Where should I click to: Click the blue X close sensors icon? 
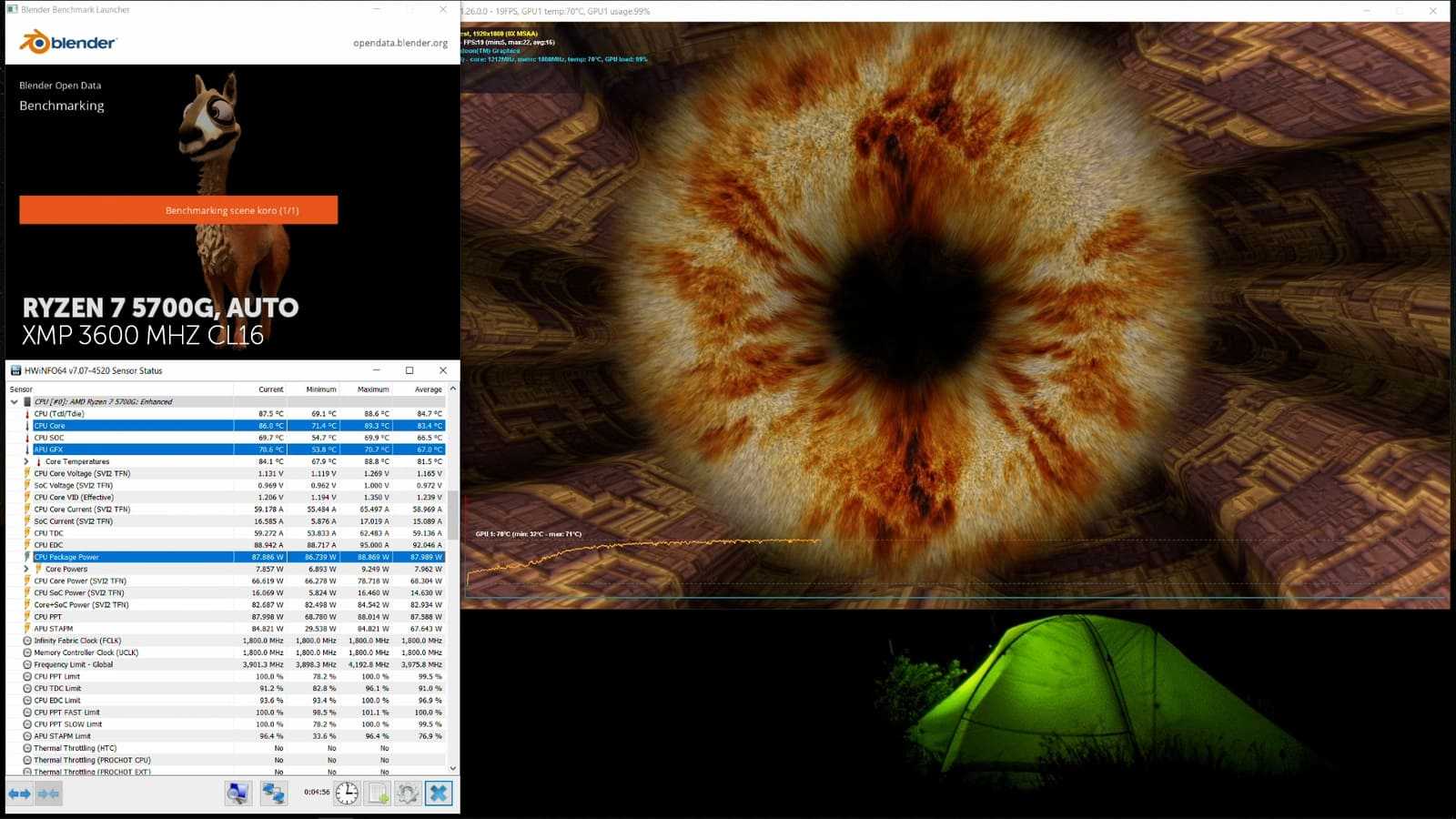[x=438, y=793]
